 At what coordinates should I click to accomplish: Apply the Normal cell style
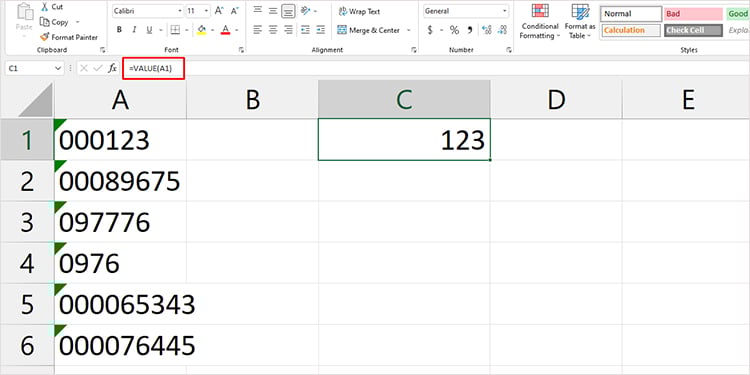tap(631, 14)
